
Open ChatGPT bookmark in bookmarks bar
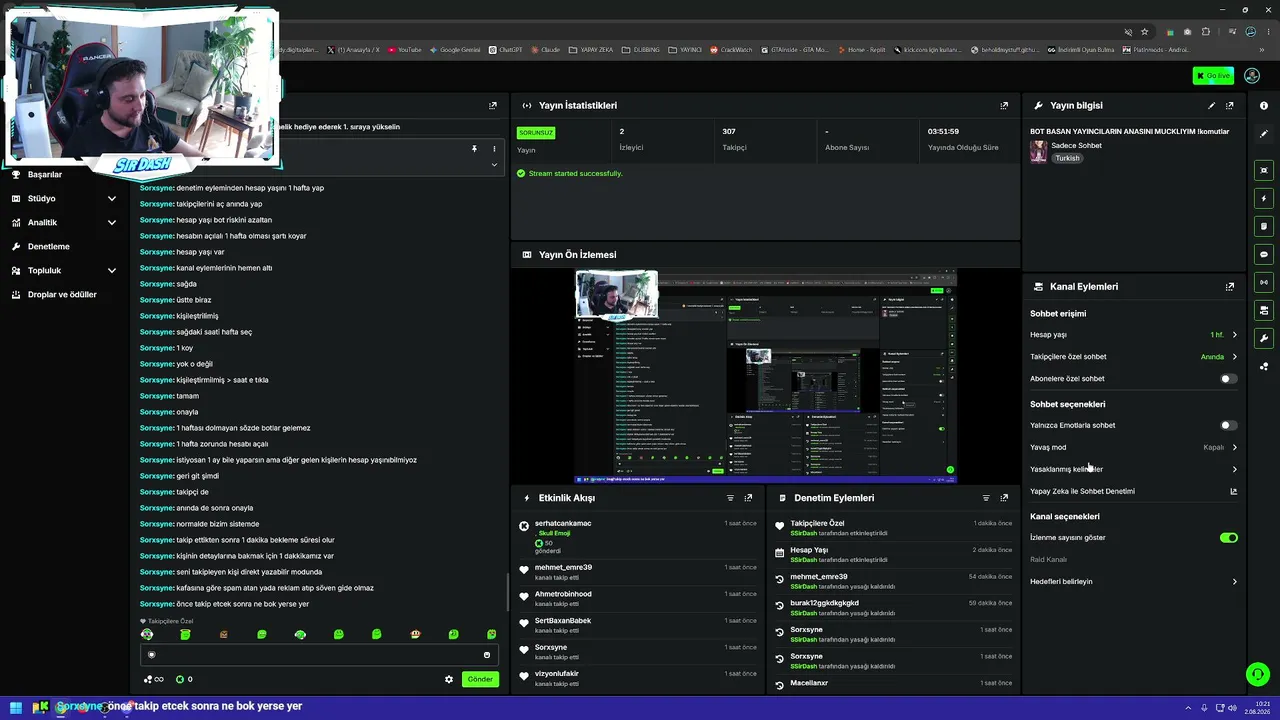[x=506, y=50]
